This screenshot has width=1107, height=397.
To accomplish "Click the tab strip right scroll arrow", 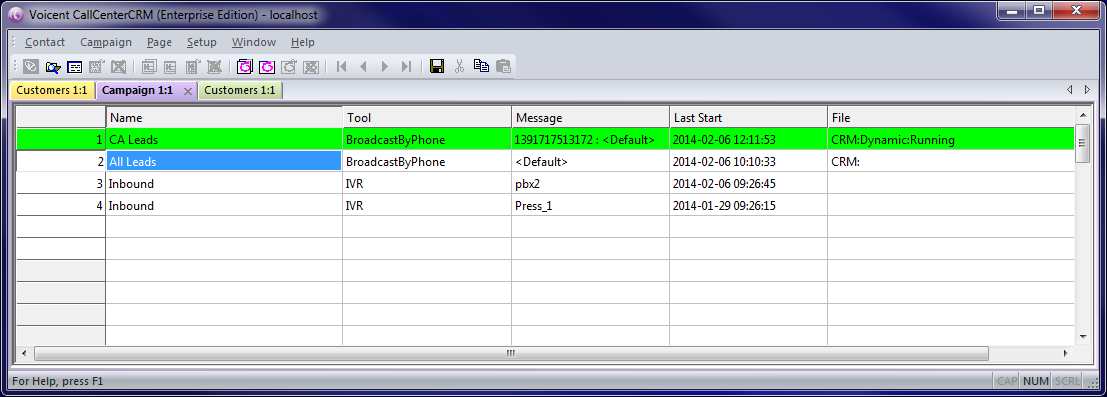I will 1087,90.
